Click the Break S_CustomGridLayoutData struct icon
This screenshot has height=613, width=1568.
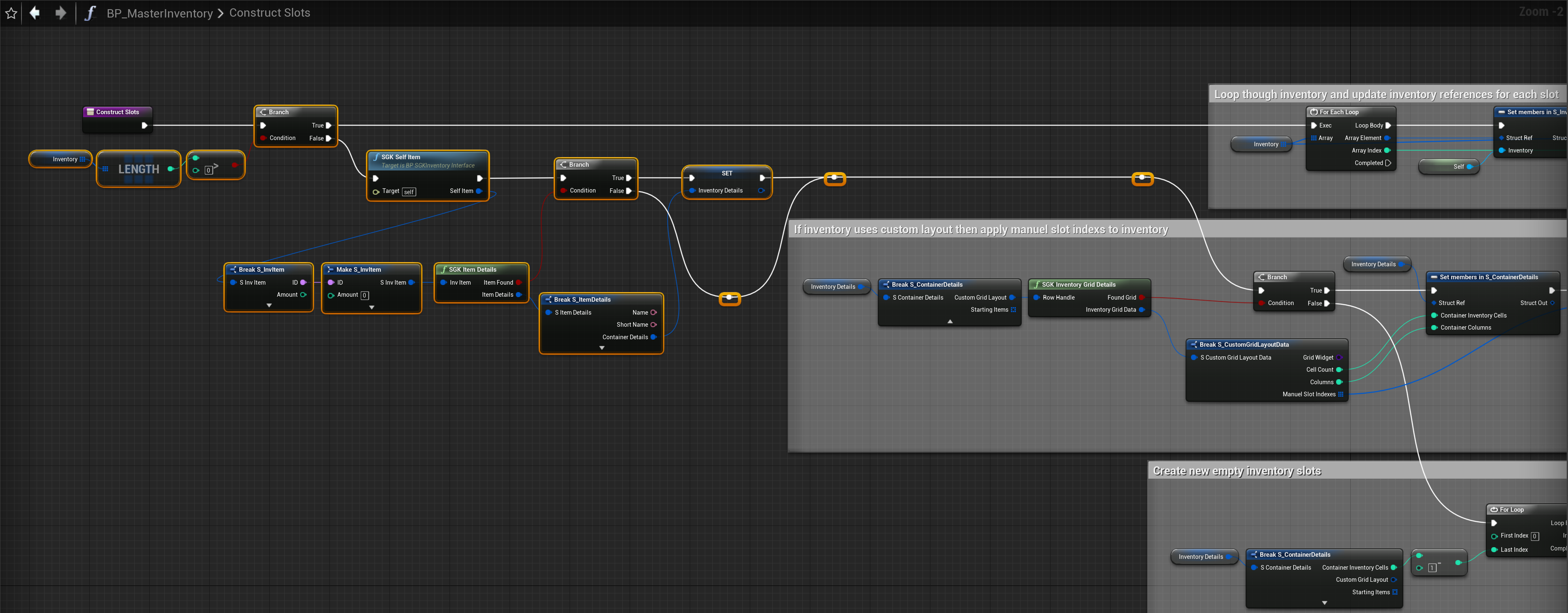(x=1194, y=345)
